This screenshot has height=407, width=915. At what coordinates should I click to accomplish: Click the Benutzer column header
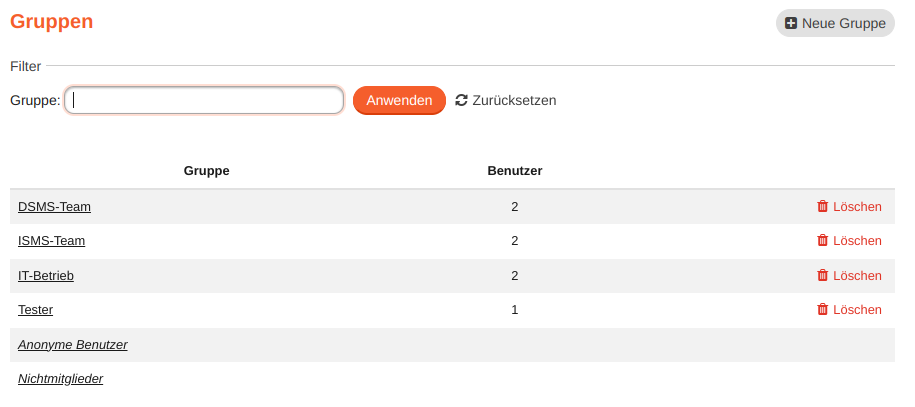pyautogui.click(x=515, y=170)
